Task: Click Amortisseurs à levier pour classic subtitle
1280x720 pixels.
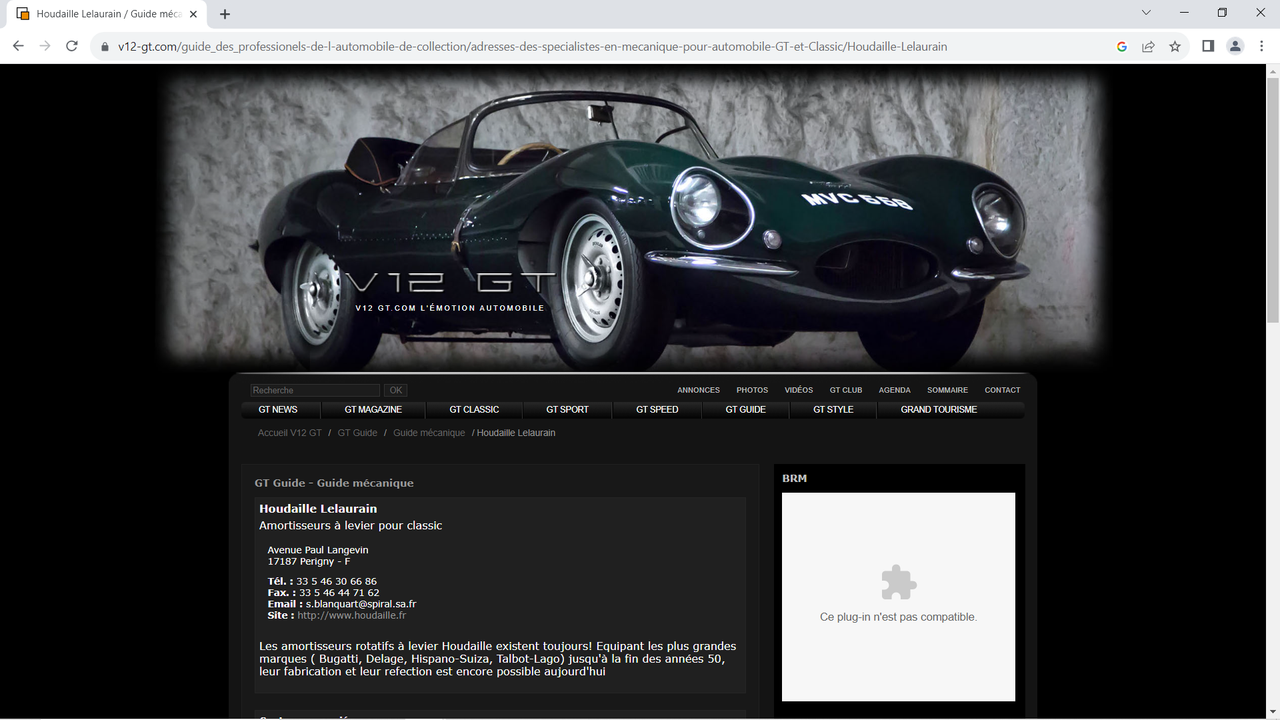Action: tap(350, 526)
